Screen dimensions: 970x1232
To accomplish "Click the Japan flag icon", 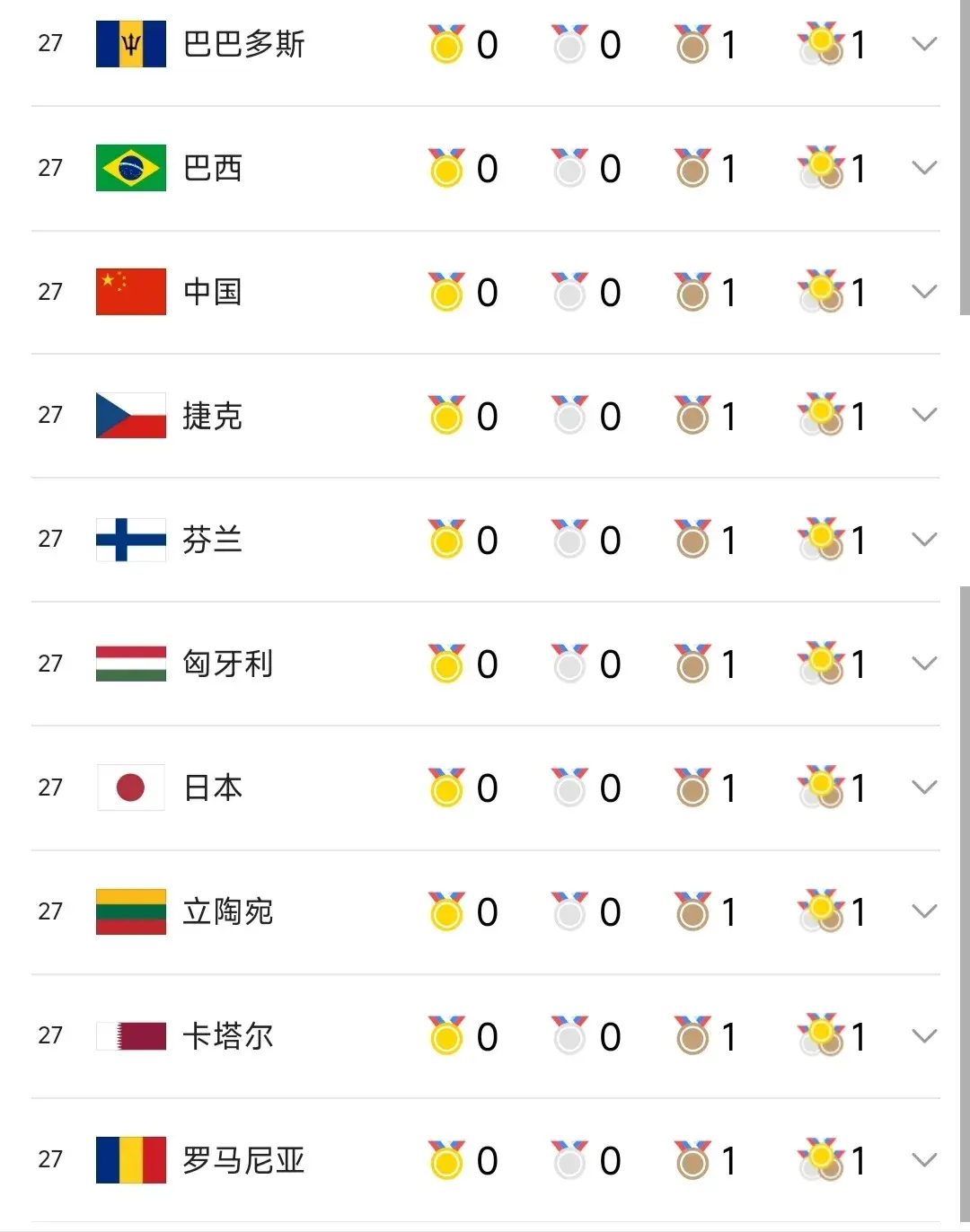I will [131, 788].
